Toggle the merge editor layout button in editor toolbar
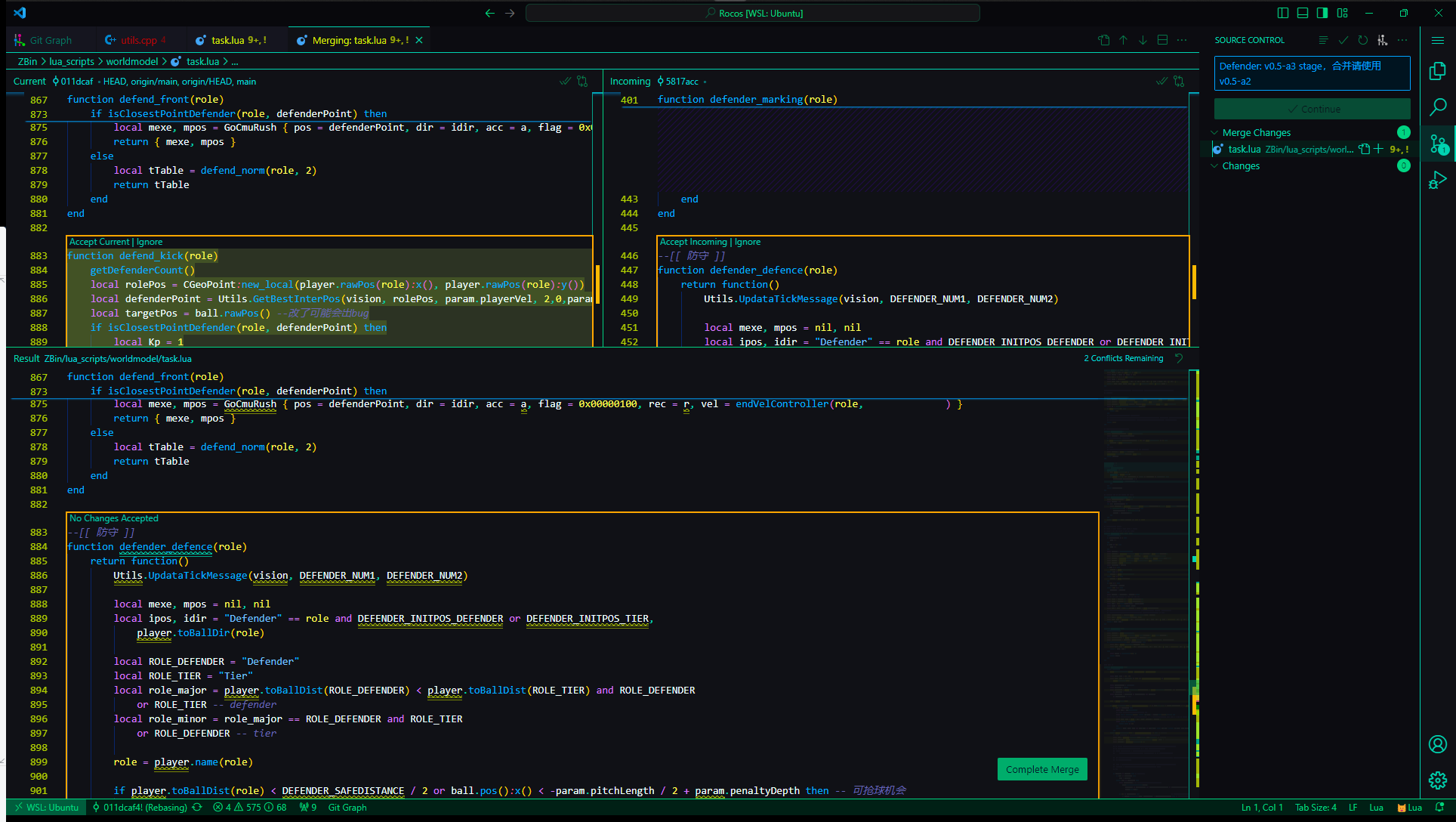Image resolution: width=1456 pixels, height=822 pixels. pos(1162,40)
